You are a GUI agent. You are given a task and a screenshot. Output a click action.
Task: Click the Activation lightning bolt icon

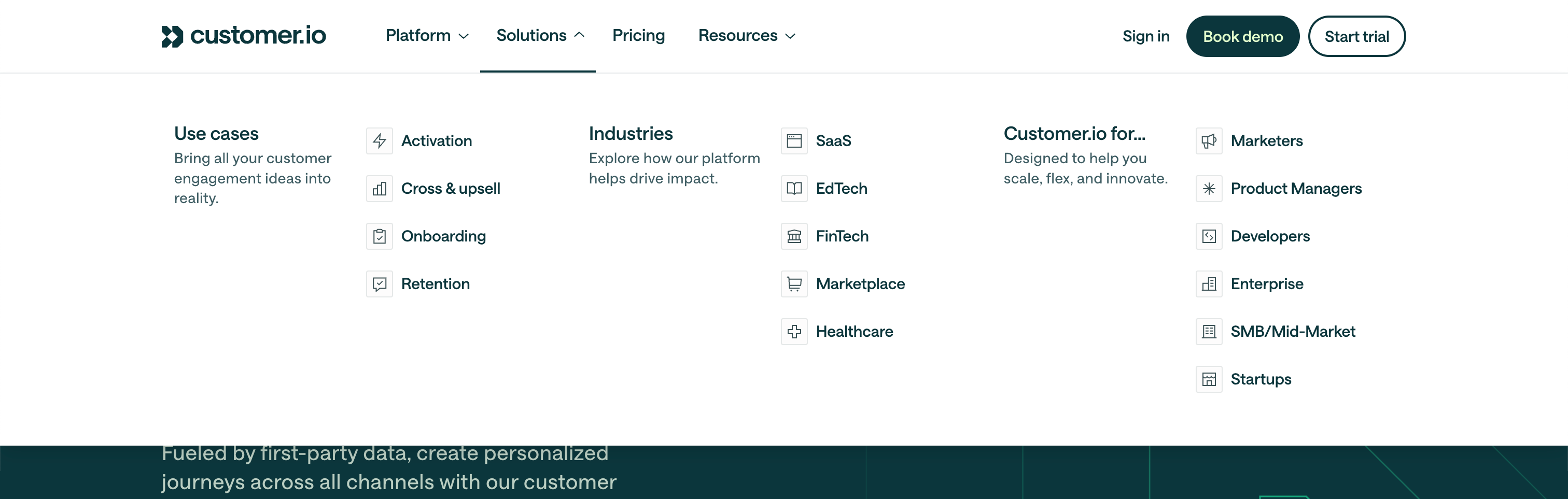379,140
